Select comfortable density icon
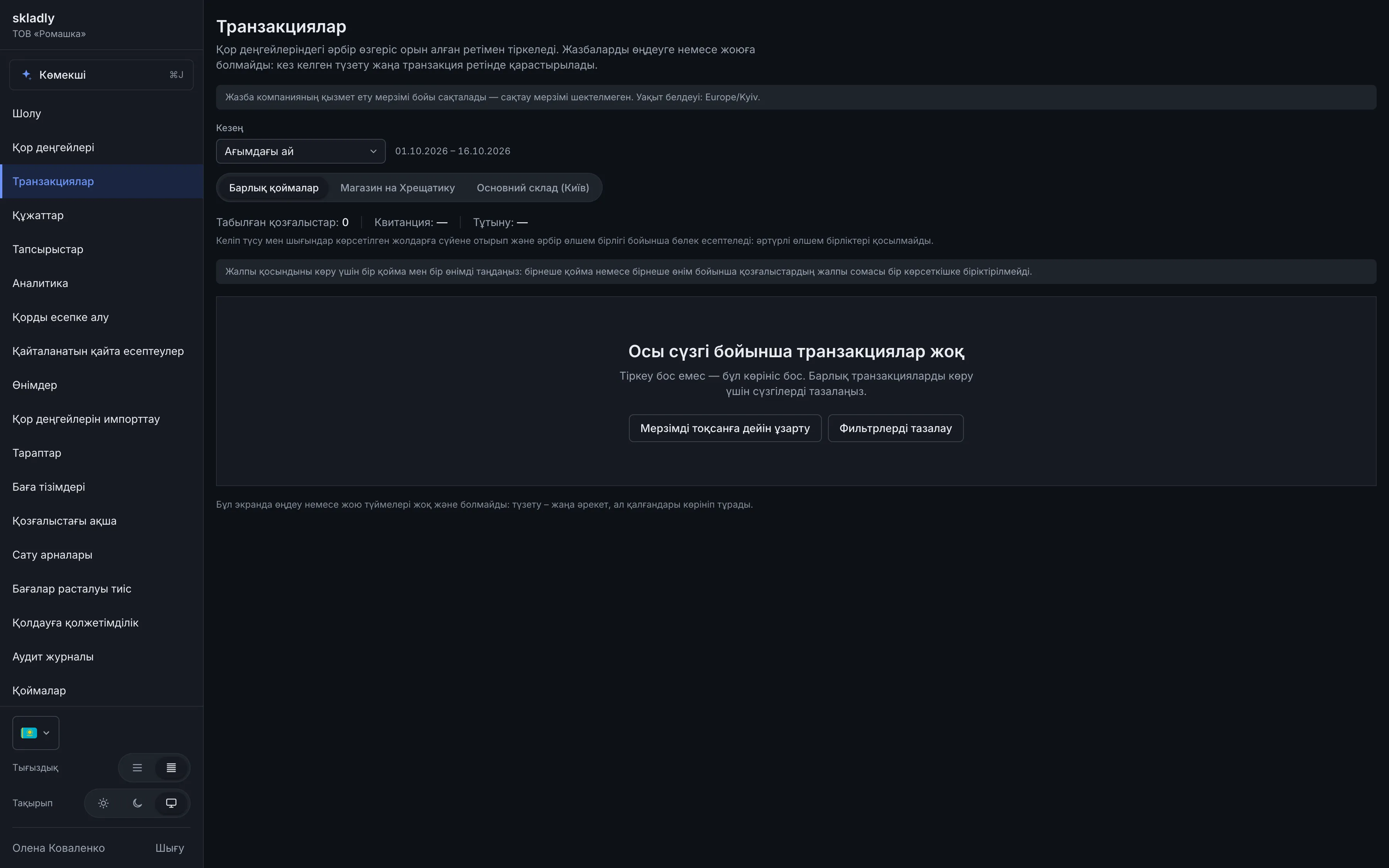 (137, 768)
